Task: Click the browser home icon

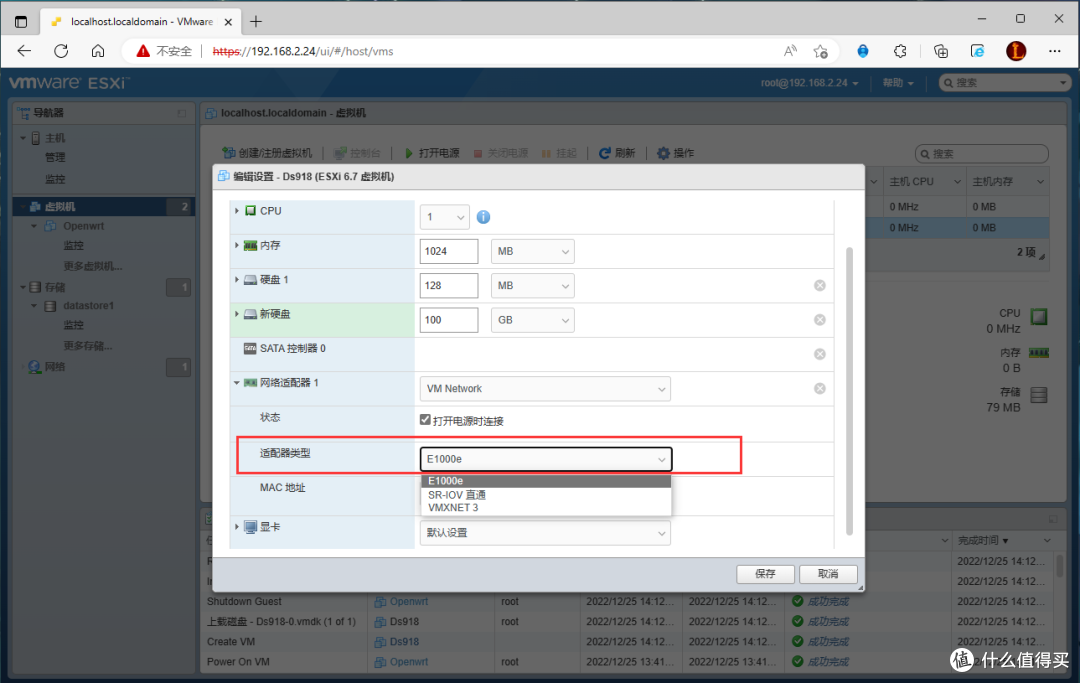Action: [97, 51]
